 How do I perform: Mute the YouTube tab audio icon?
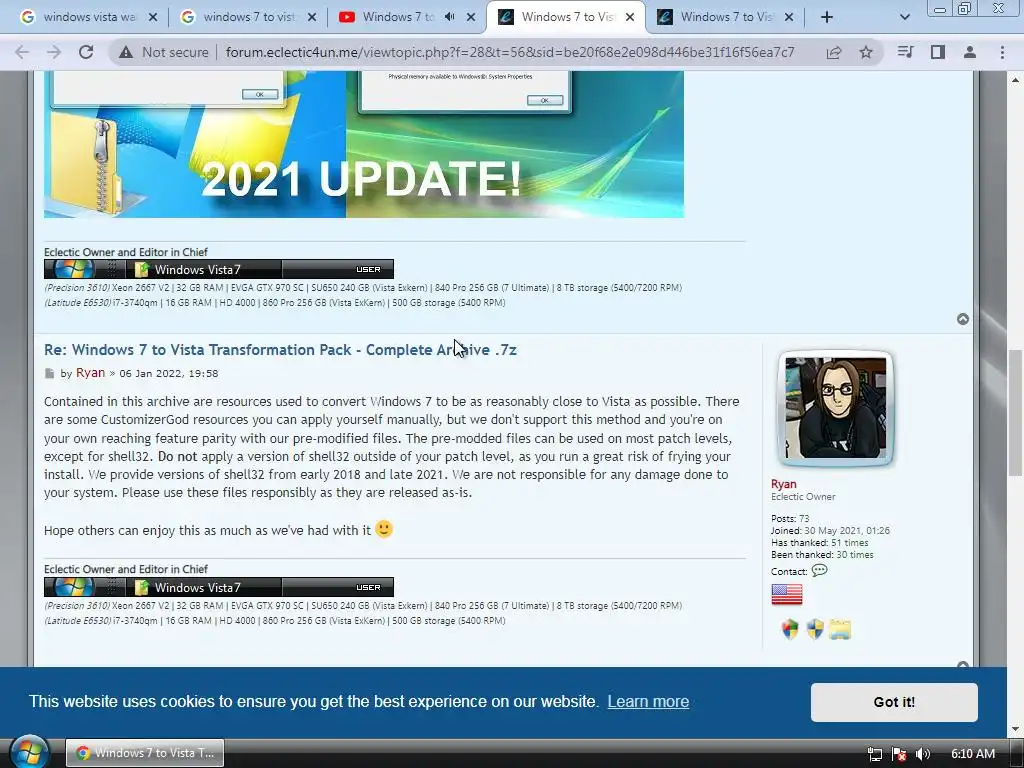(x=449, y=17)
